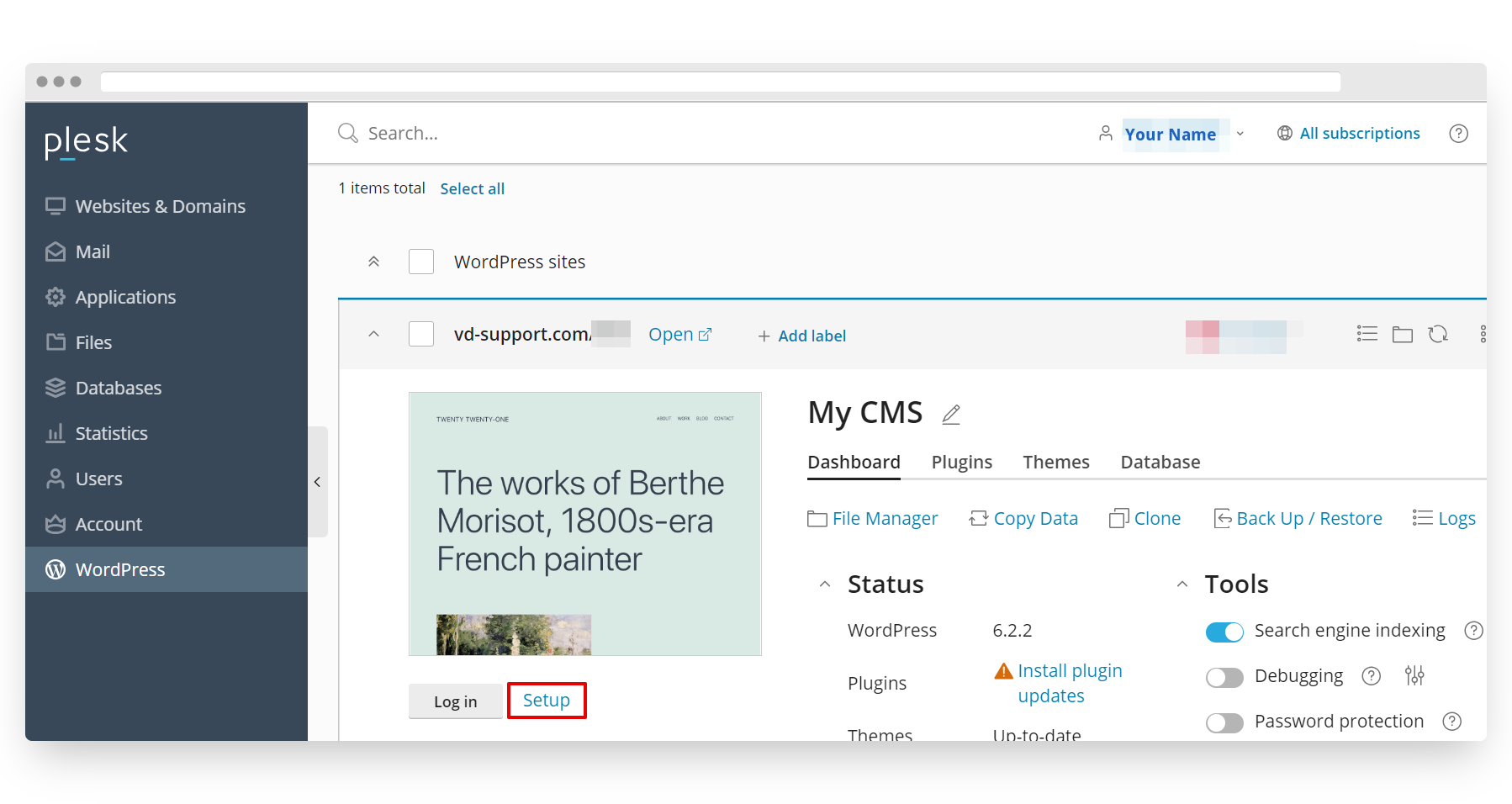
Task: Click Clone
Action: coord(1145,518)
